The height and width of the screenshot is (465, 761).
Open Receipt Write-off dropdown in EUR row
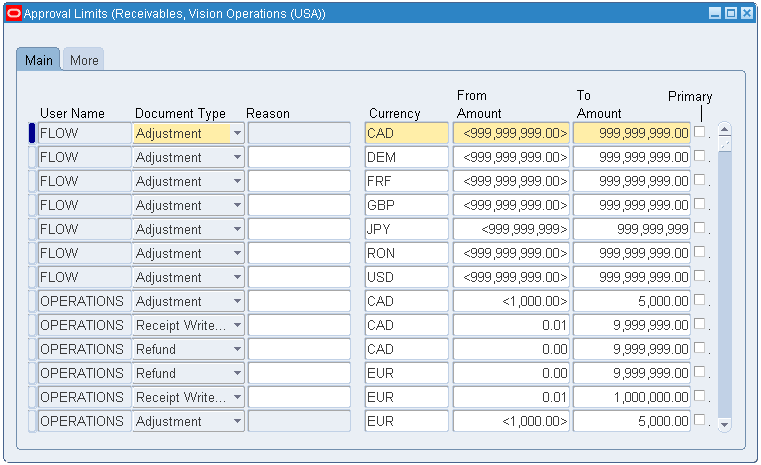click(x=237, y=397)
